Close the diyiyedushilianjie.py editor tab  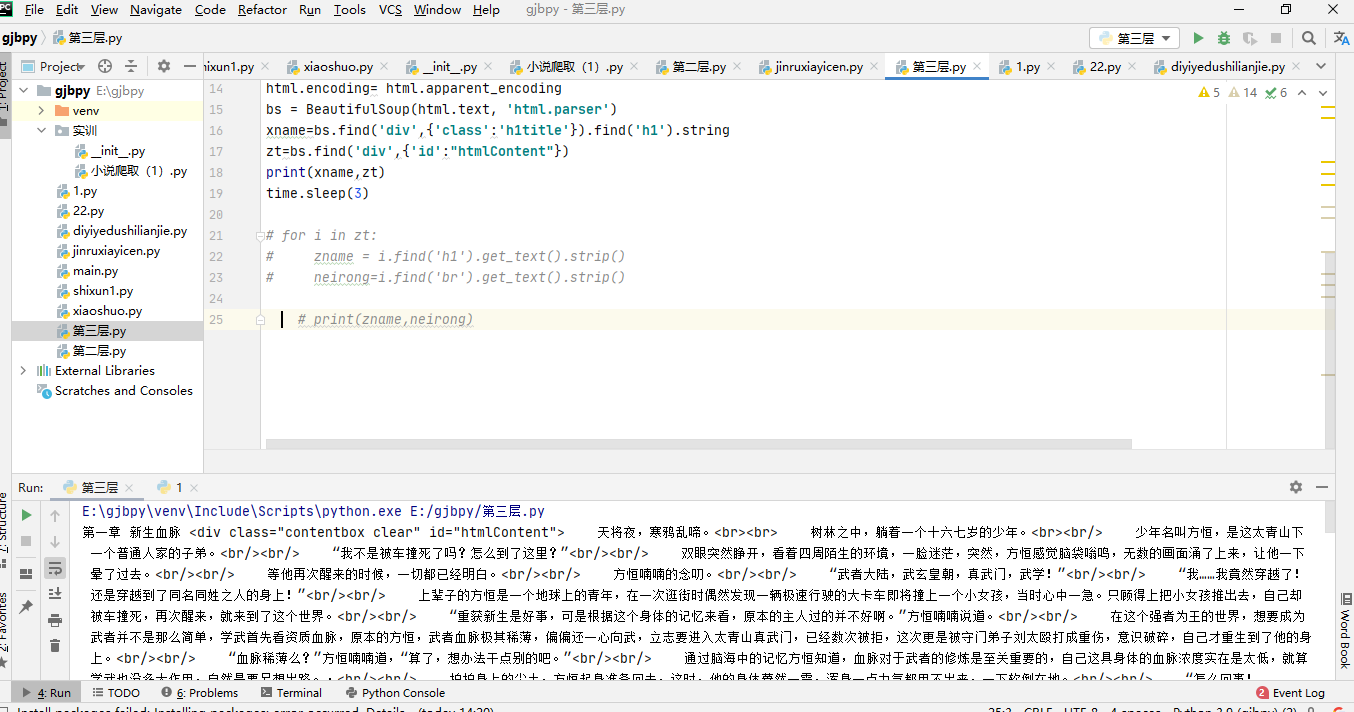(1298, 67)
